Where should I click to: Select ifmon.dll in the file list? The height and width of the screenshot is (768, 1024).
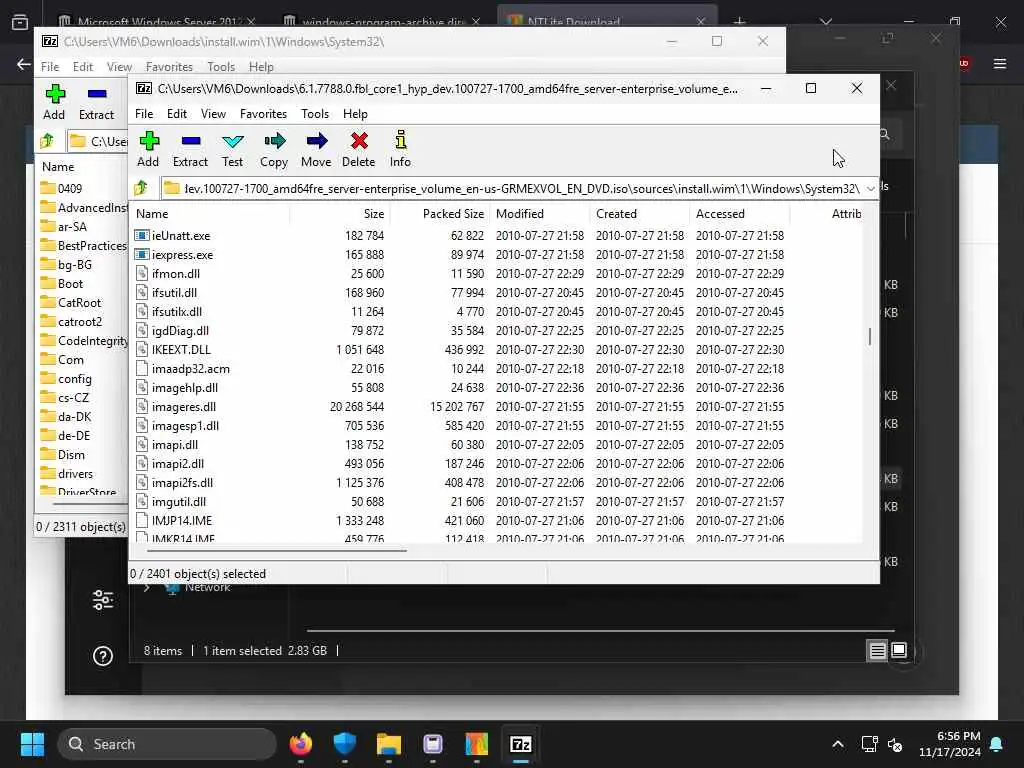pyautogui.click(x=176, y=274)
